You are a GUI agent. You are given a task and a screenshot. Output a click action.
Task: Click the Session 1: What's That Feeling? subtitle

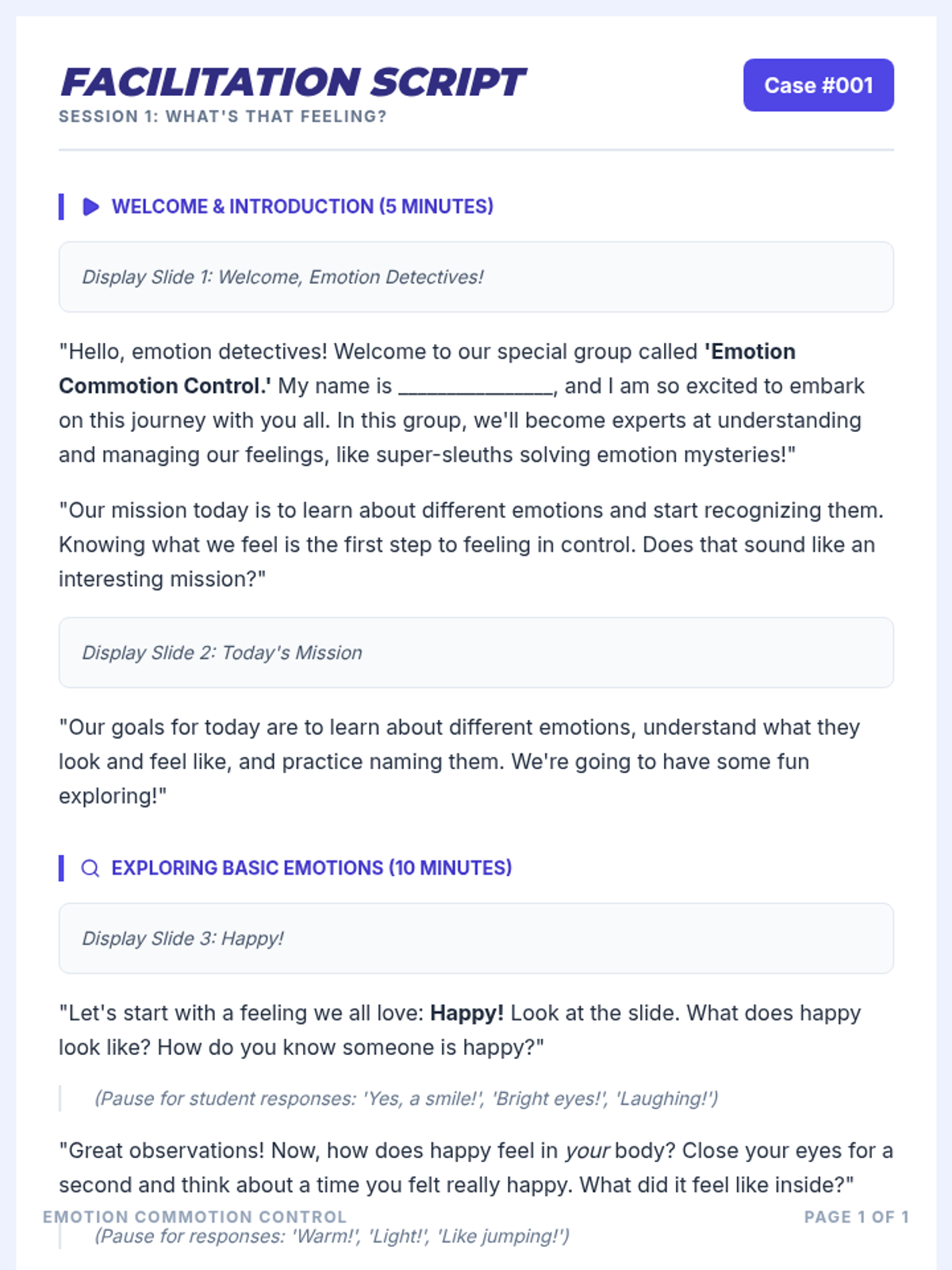[223, 117]
